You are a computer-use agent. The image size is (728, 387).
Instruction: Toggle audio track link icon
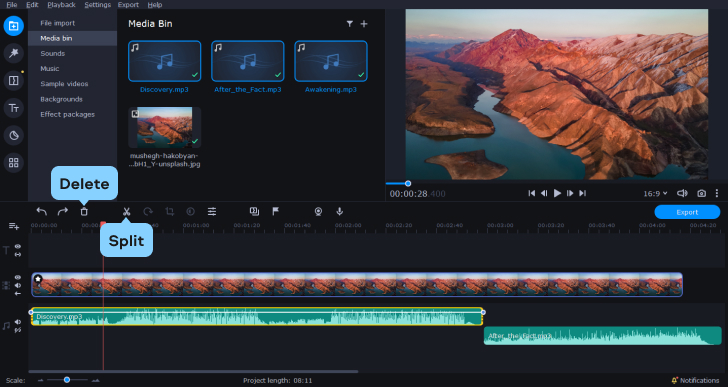[18, 330]
